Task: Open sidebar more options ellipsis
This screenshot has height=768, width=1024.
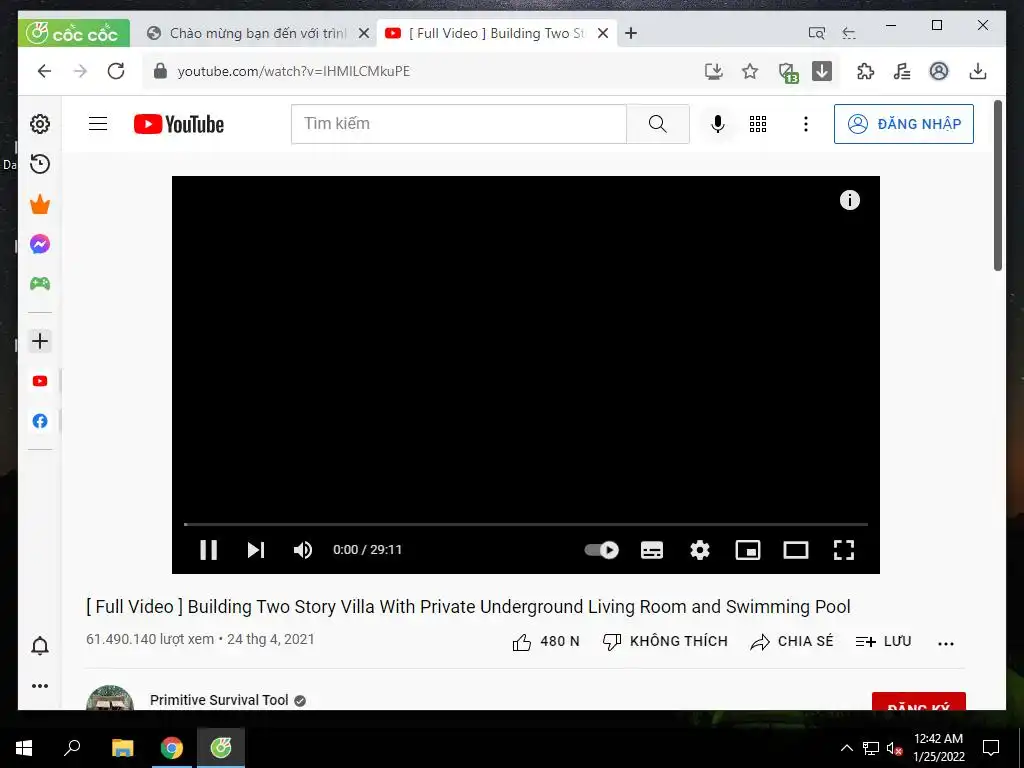Action: (x=40, y=686)
